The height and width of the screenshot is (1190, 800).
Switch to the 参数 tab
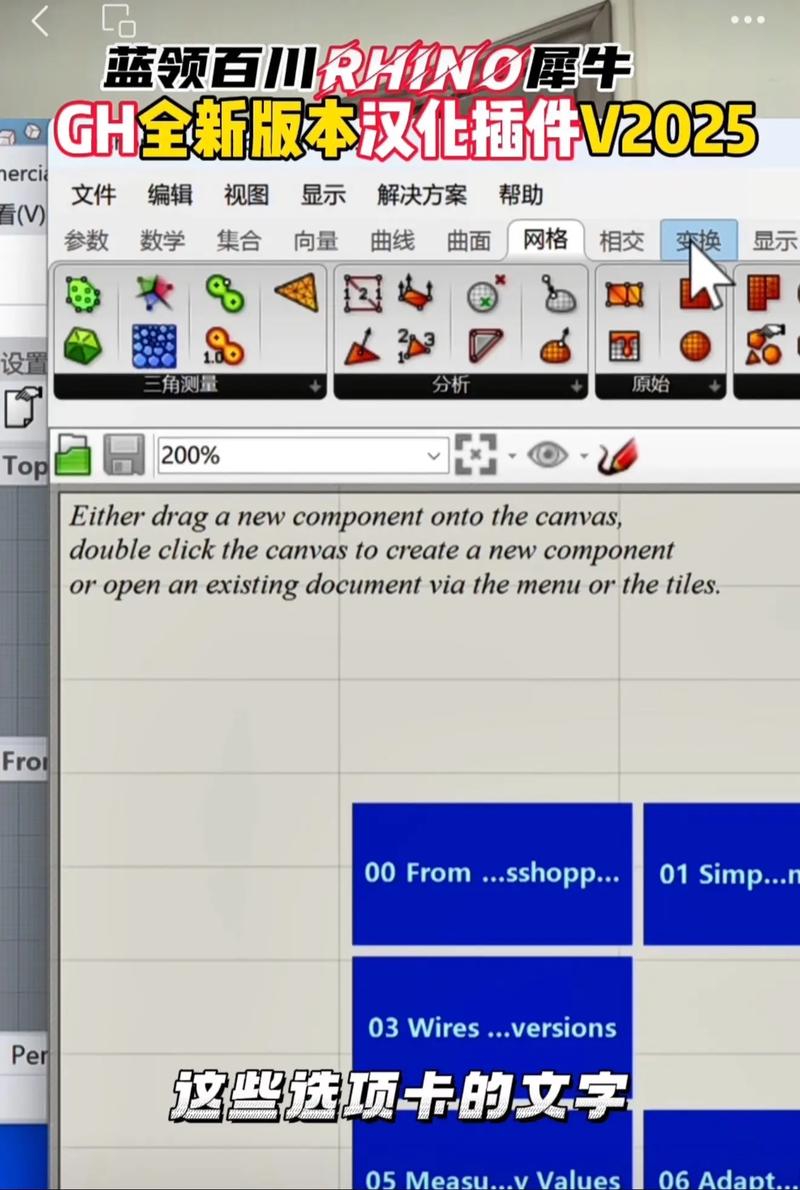(86, 241)
